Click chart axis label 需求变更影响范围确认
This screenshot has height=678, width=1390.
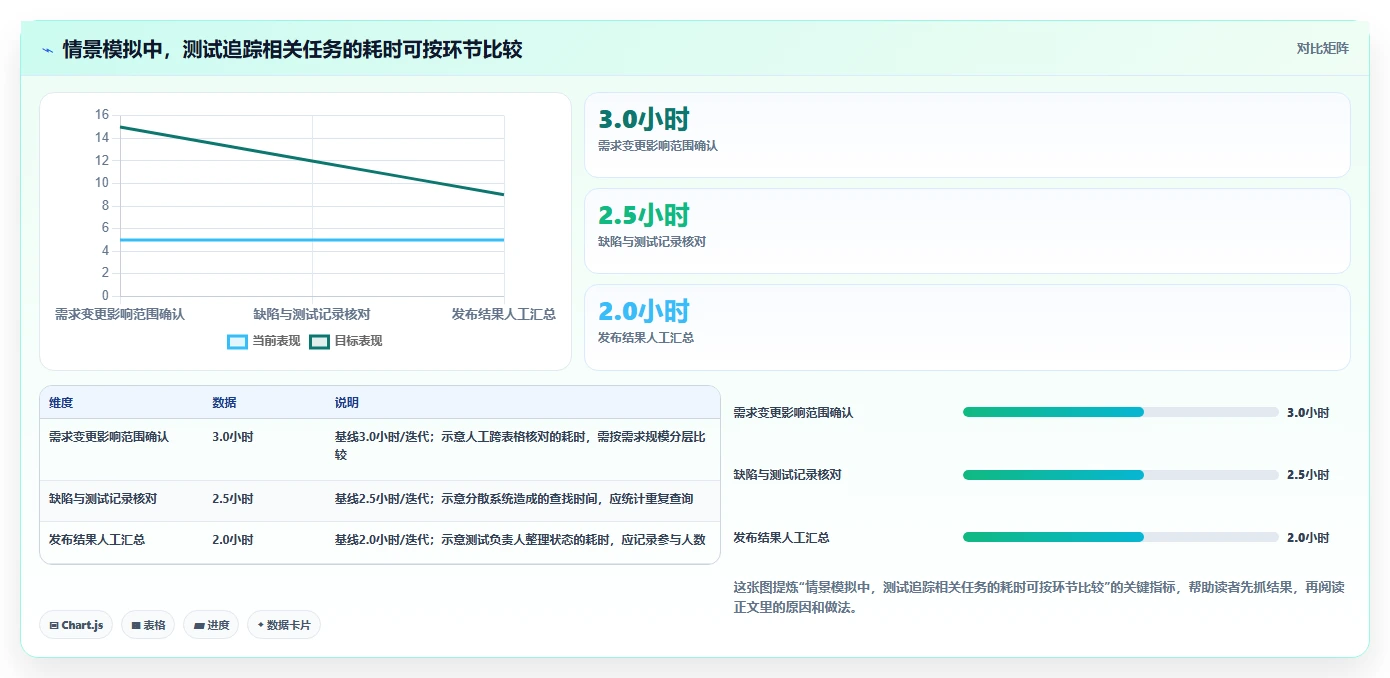click(x=120, y=314)
